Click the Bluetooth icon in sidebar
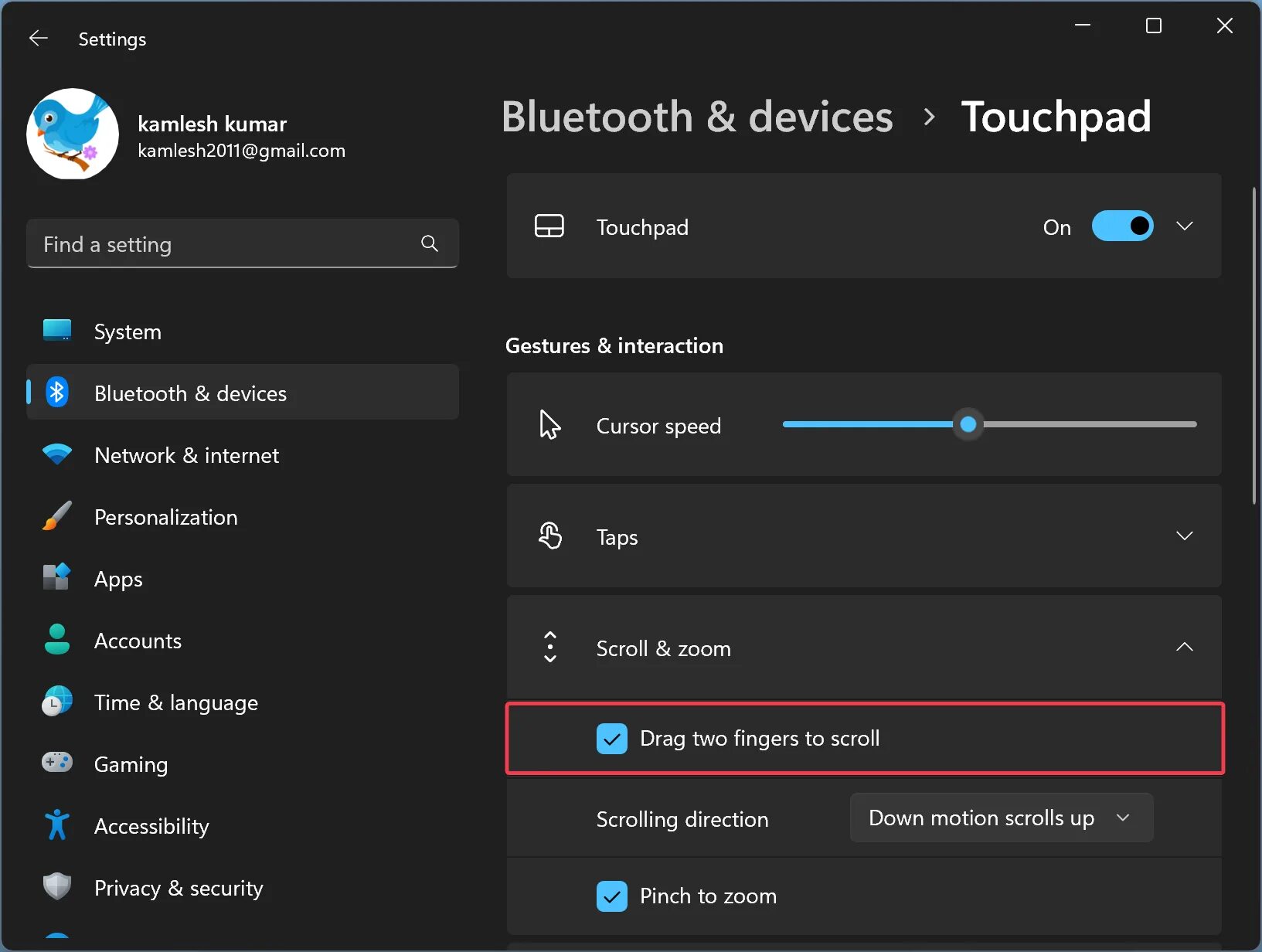 click(x=57, y=393)
